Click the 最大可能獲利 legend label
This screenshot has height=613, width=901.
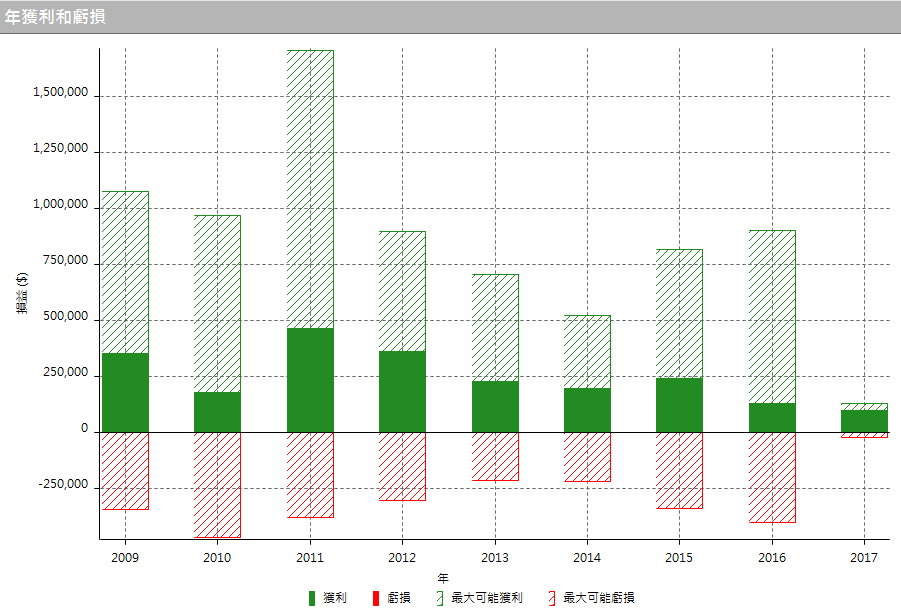click(487, 598)
